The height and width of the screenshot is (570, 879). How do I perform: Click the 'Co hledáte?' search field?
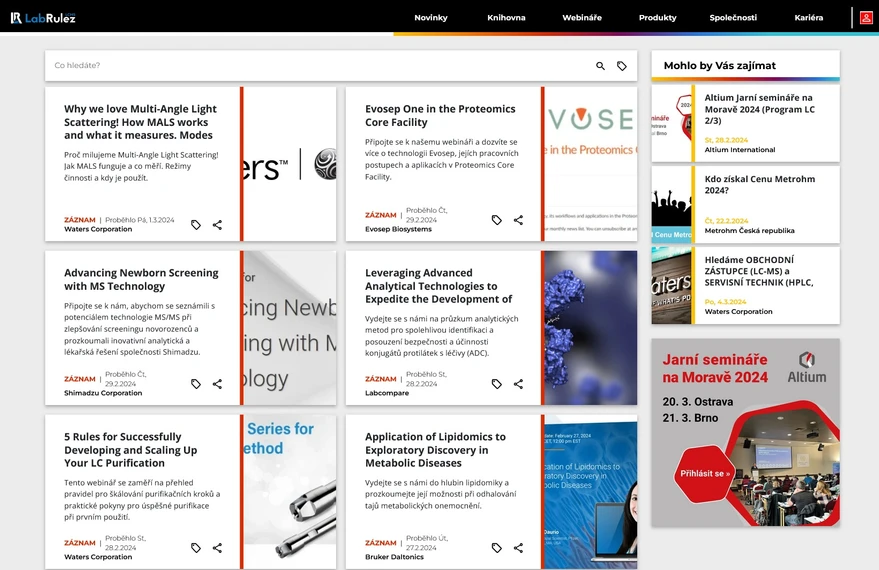coord(320,66)
